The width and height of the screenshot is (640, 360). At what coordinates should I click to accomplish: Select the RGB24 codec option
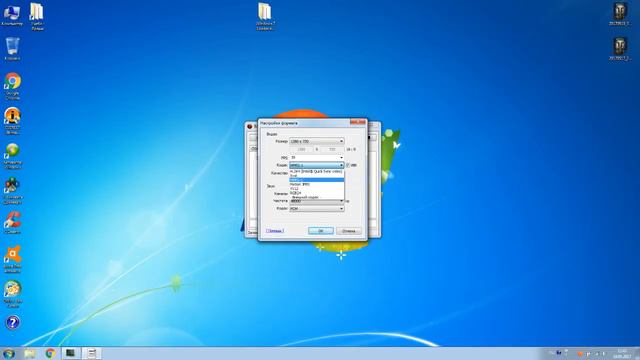click(x=317, y=193)
